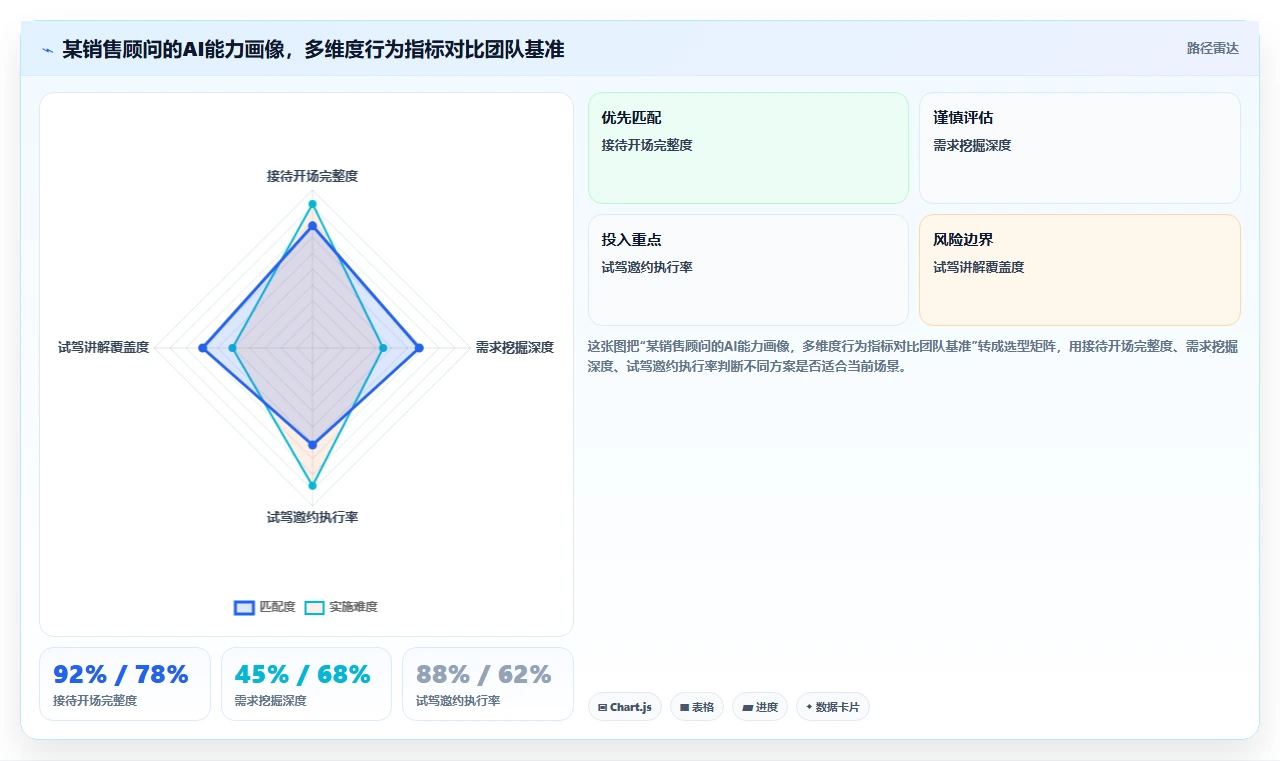Toggle the 匹配度 legend item
The image size is (1280, 761).
coord(265,607)
